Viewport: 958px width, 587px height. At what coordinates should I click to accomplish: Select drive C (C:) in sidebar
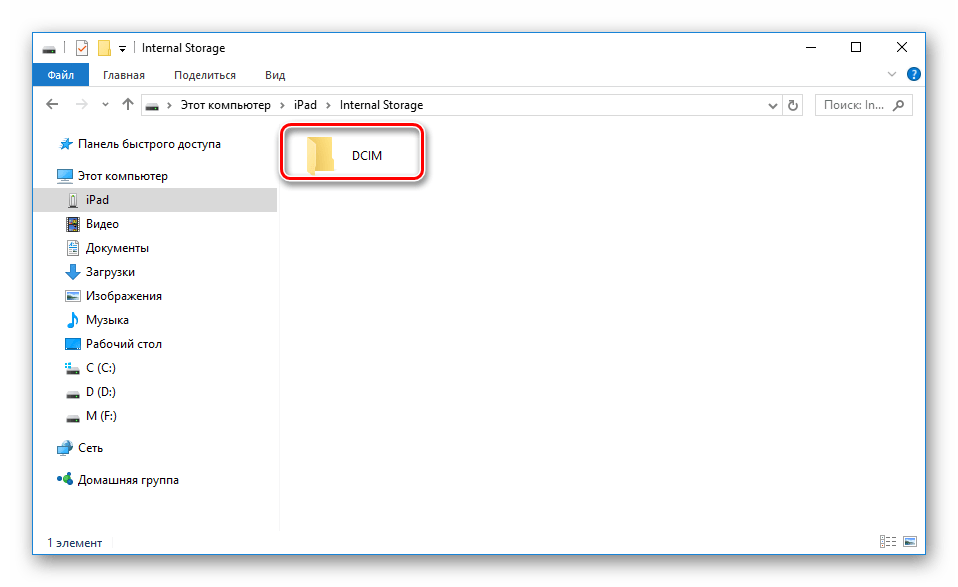click(101, 368)
